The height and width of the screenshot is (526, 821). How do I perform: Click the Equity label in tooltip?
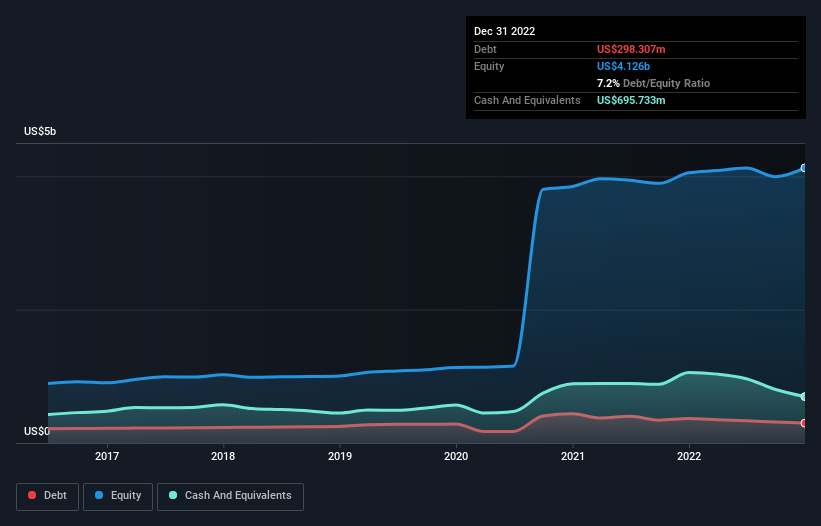489,66
